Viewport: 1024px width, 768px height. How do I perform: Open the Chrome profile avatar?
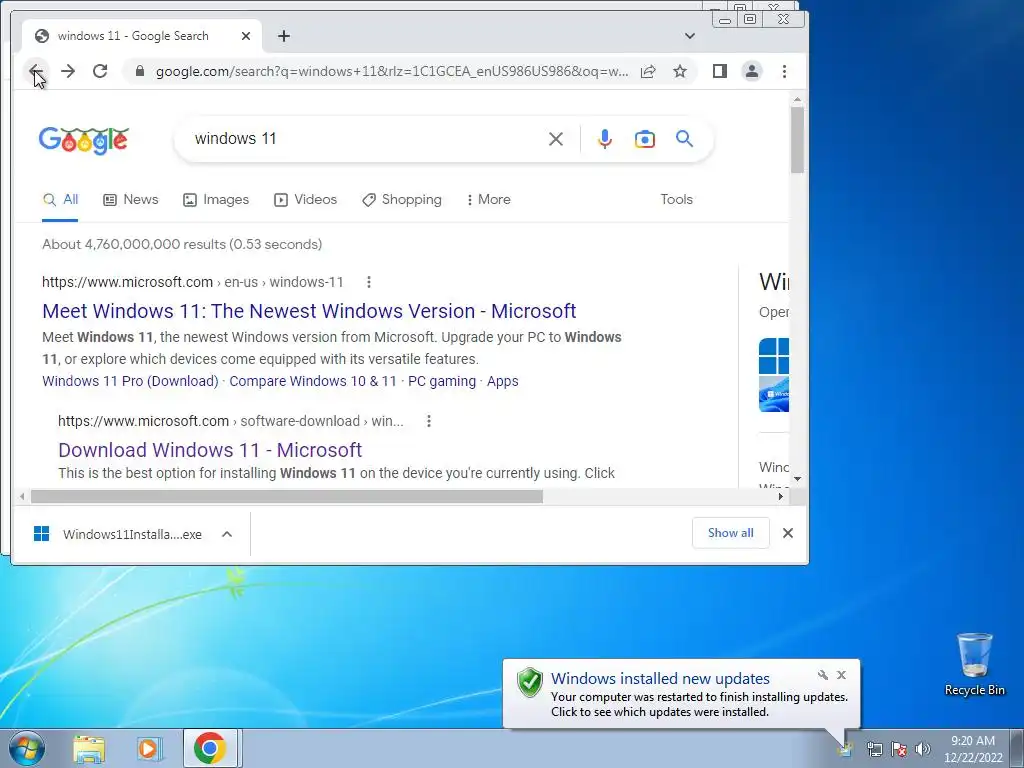click(752, 71)
